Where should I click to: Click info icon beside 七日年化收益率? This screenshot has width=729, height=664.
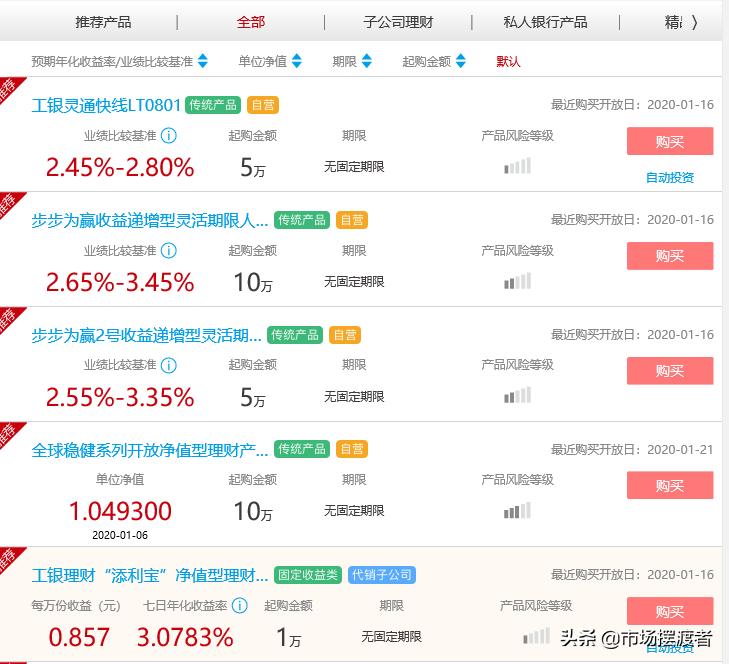[239, 605]
